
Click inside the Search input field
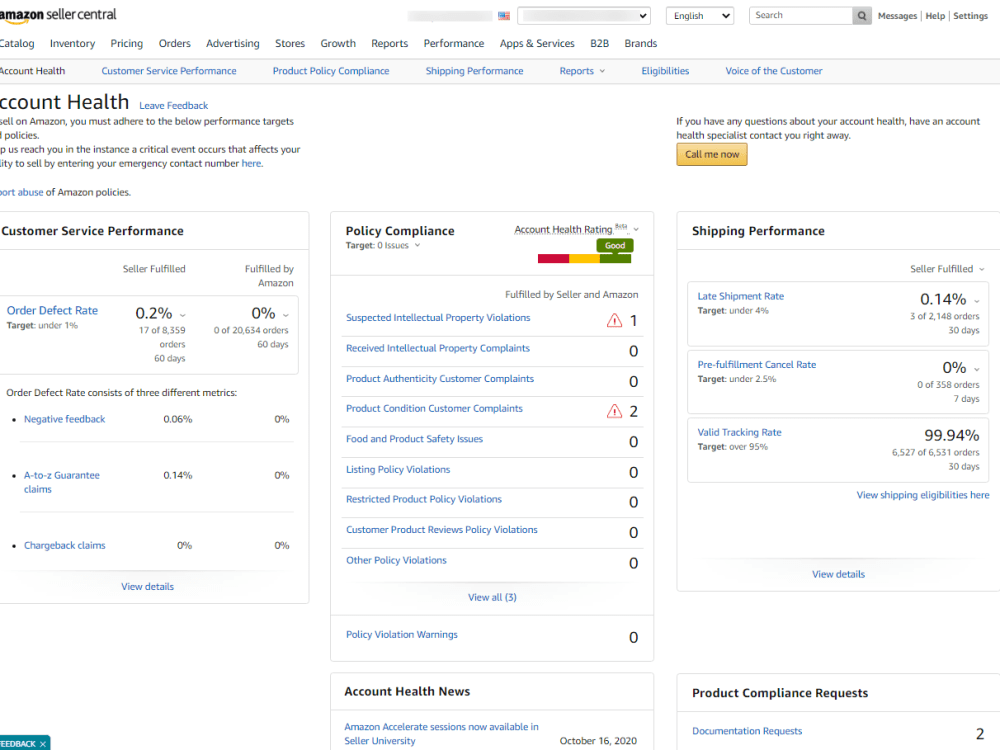(801, 15)
